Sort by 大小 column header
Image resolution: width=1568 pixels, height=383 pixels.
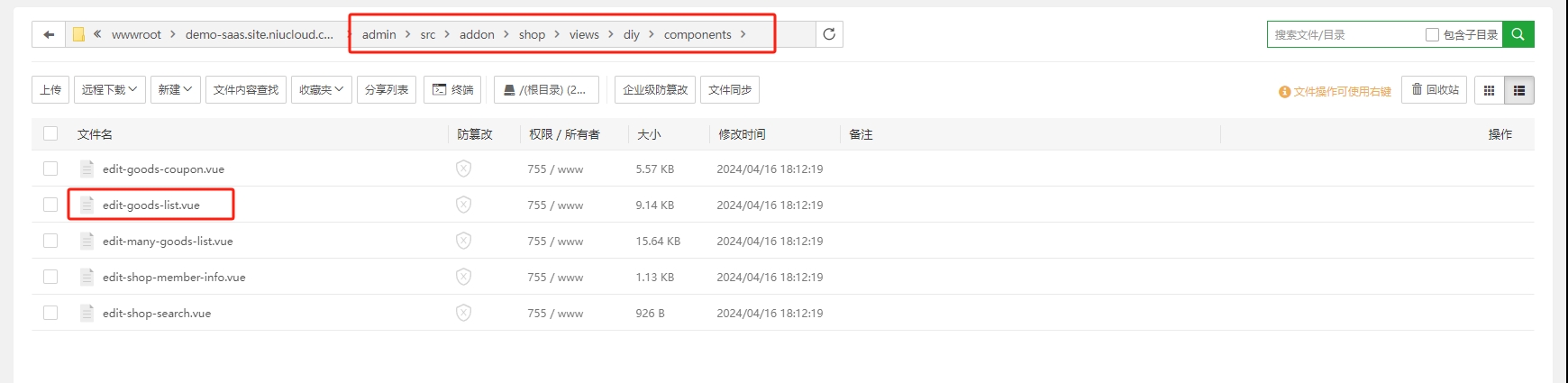tap(649, 134)
